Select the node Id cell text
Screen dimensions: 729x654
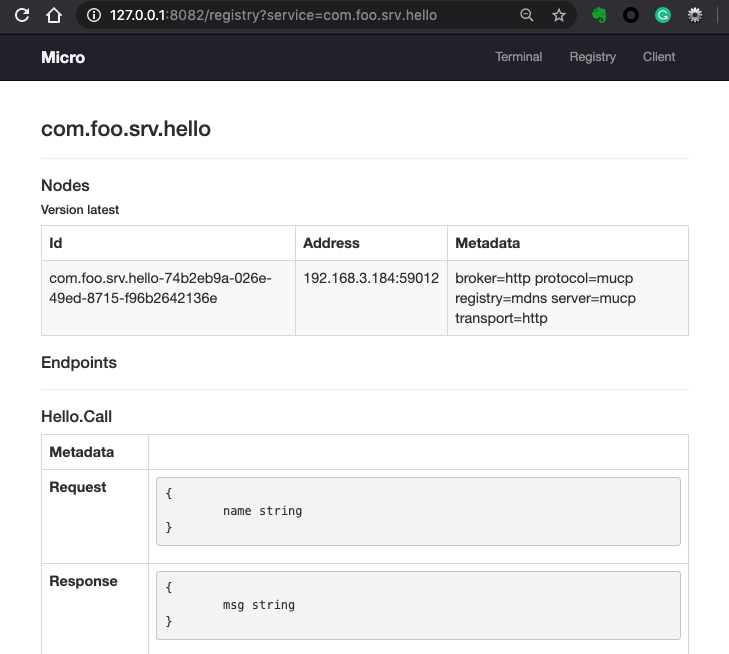click(x=160, y=288)
